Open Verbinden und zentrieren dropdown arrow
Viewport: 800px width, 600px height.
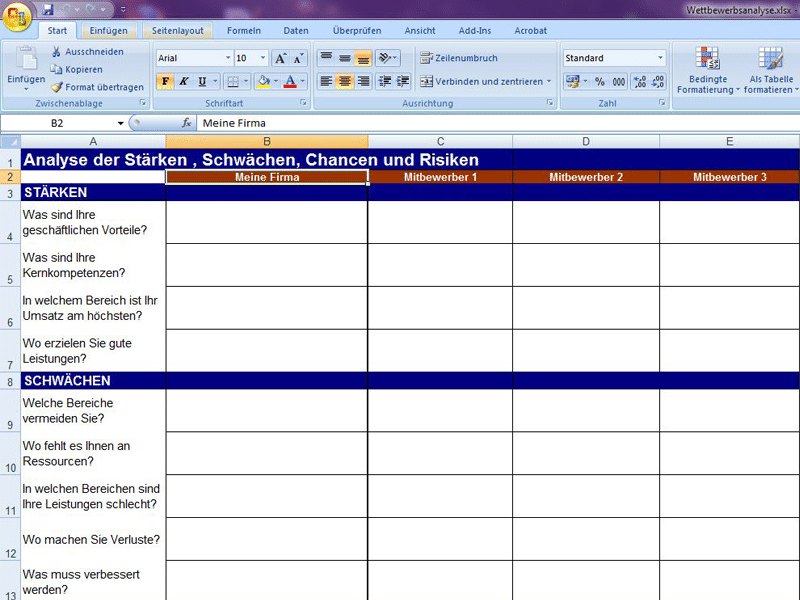coord(549,82)
